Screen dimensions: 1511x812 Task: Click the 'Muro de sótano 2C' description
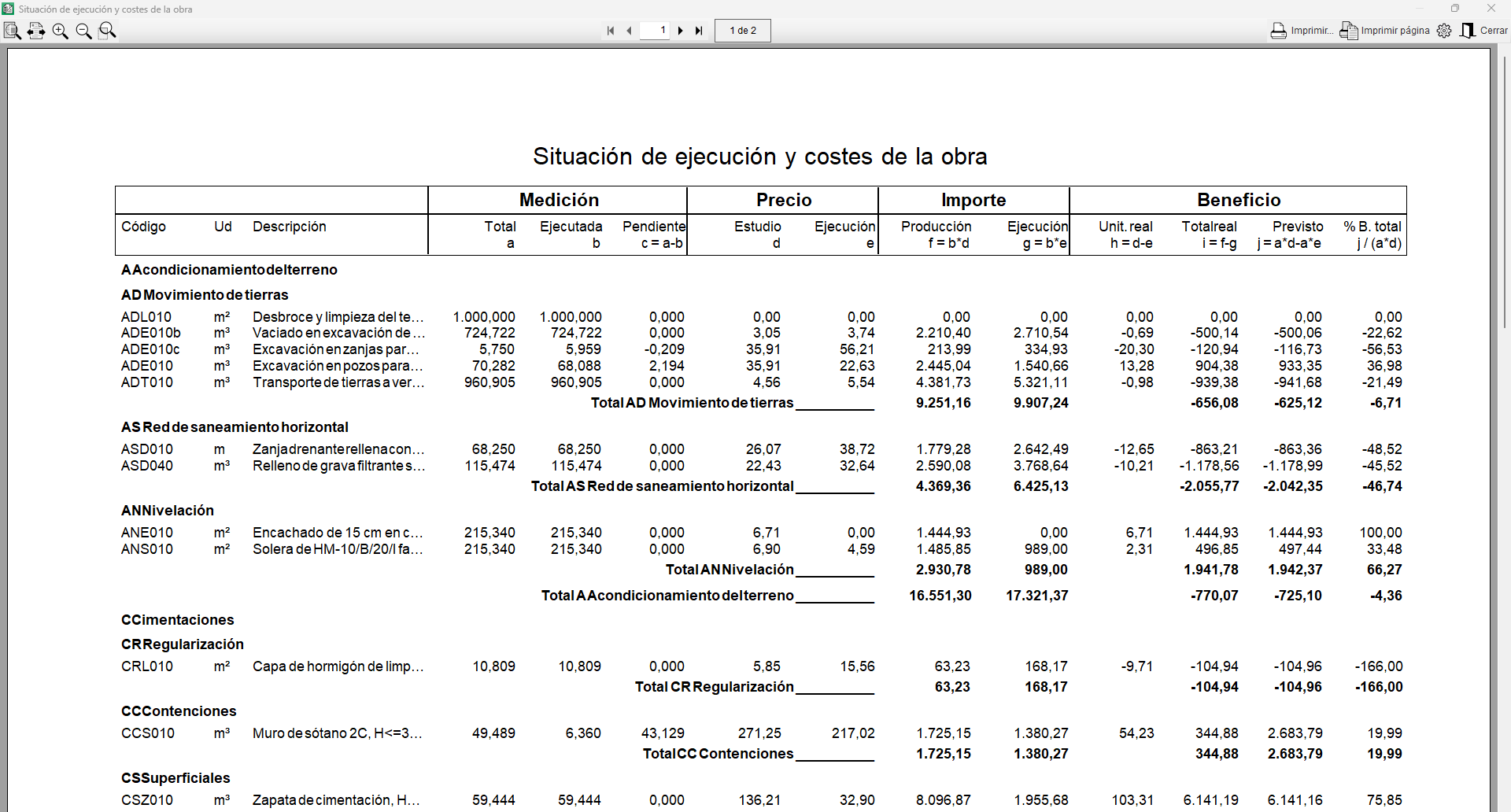point(338,733)
